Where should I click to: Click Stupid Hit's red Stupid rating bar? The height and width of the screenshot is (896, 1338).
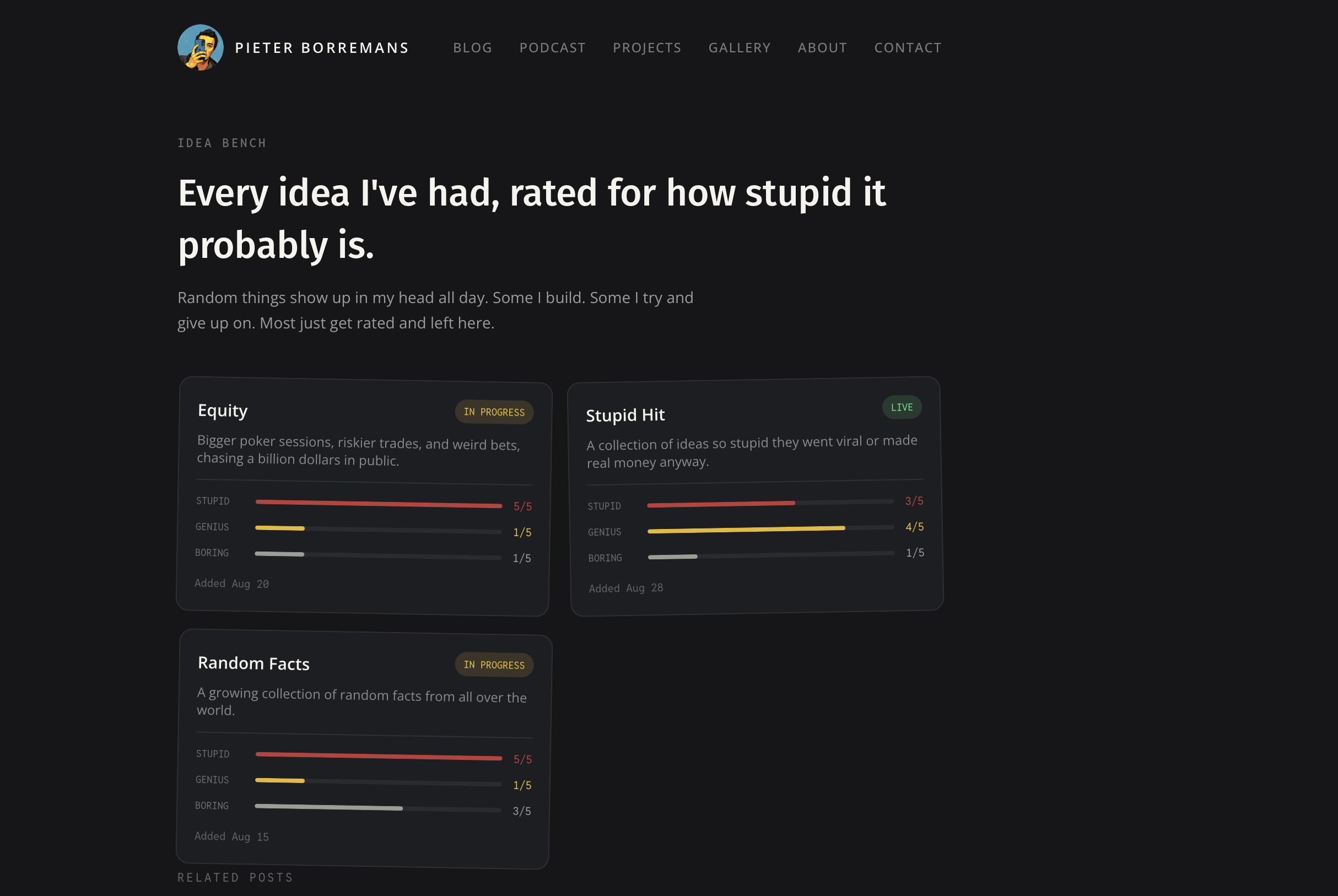point(720,504)
